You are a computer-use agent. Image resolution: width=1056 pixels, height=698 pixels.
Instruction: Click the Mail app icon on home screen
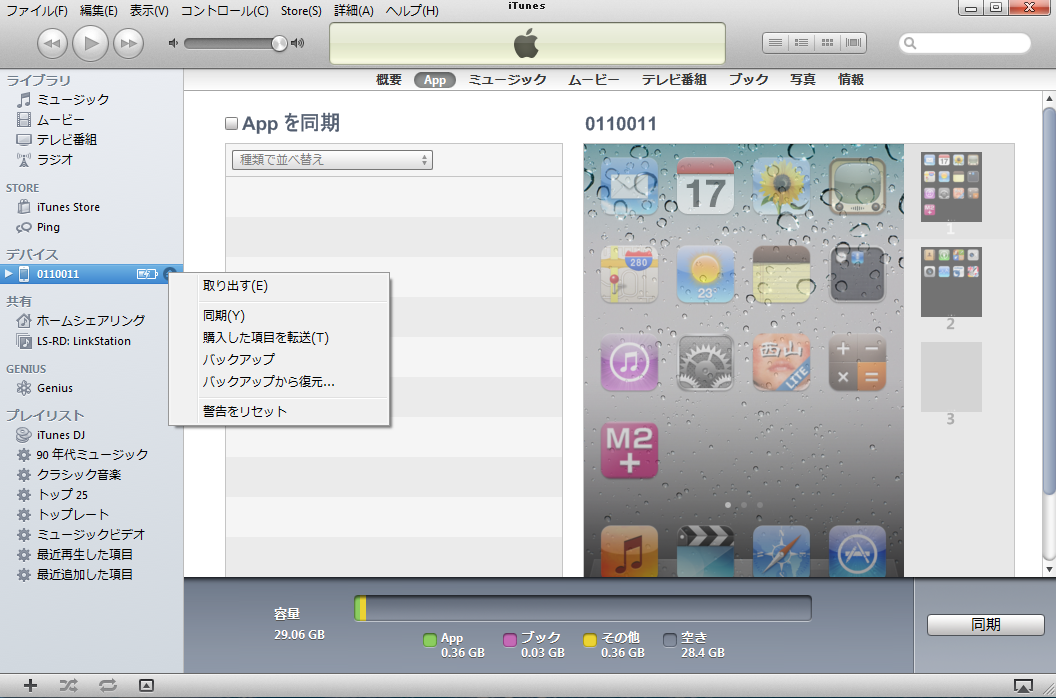[629, 186]
